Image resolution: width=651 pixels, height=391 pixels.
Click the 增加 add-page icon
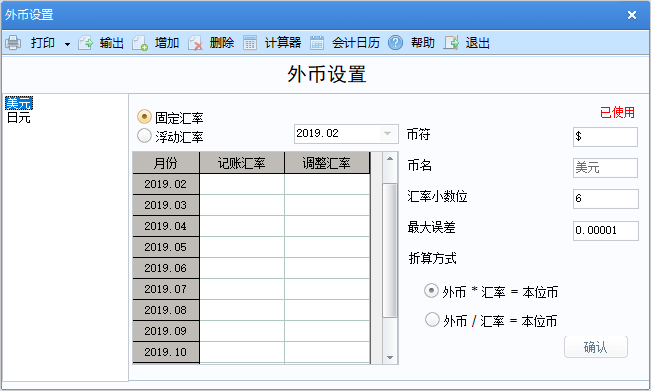point(140,43)
